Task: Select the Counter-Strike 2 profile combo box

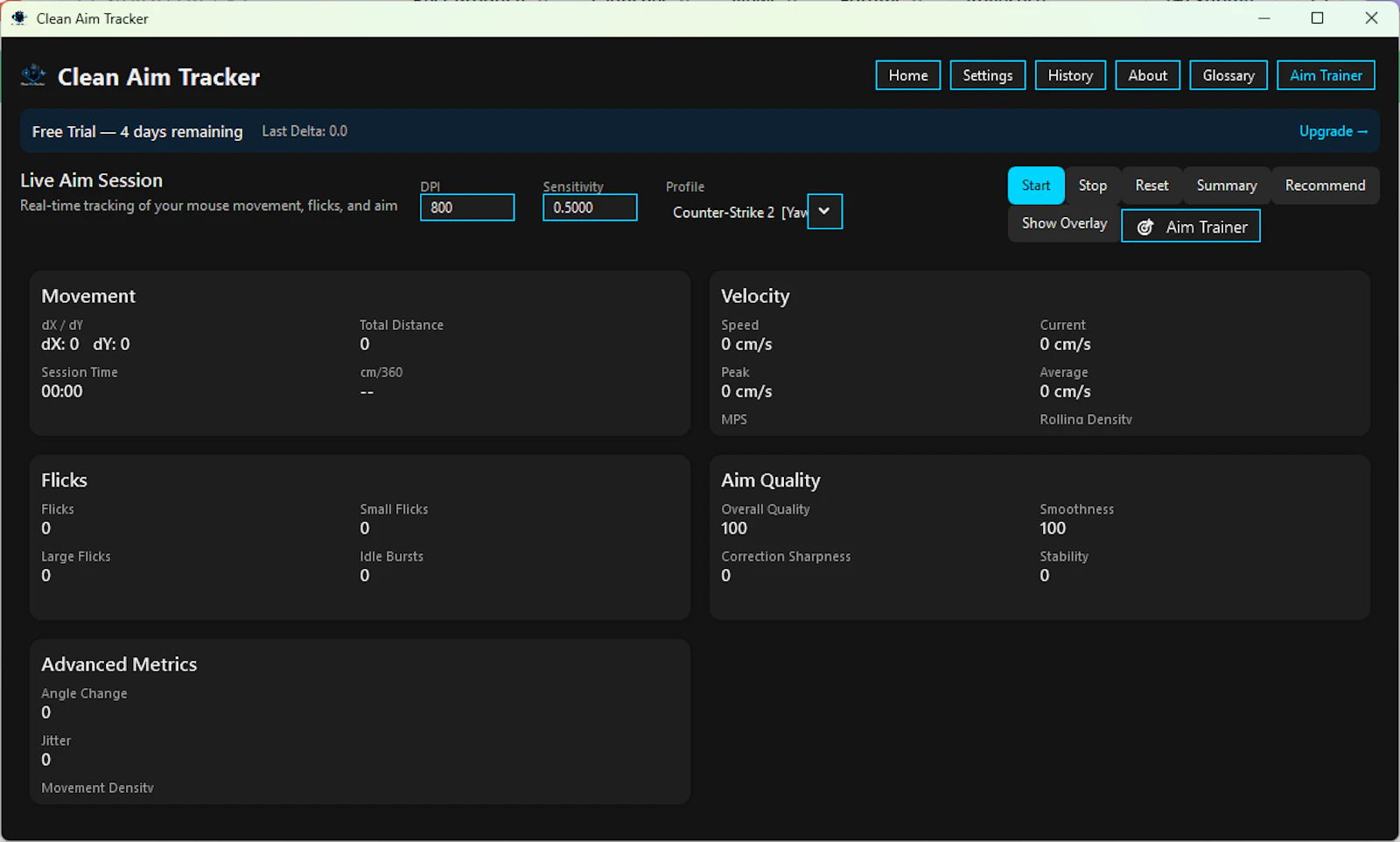Action: pyautogui.click(x=753, y=212)
